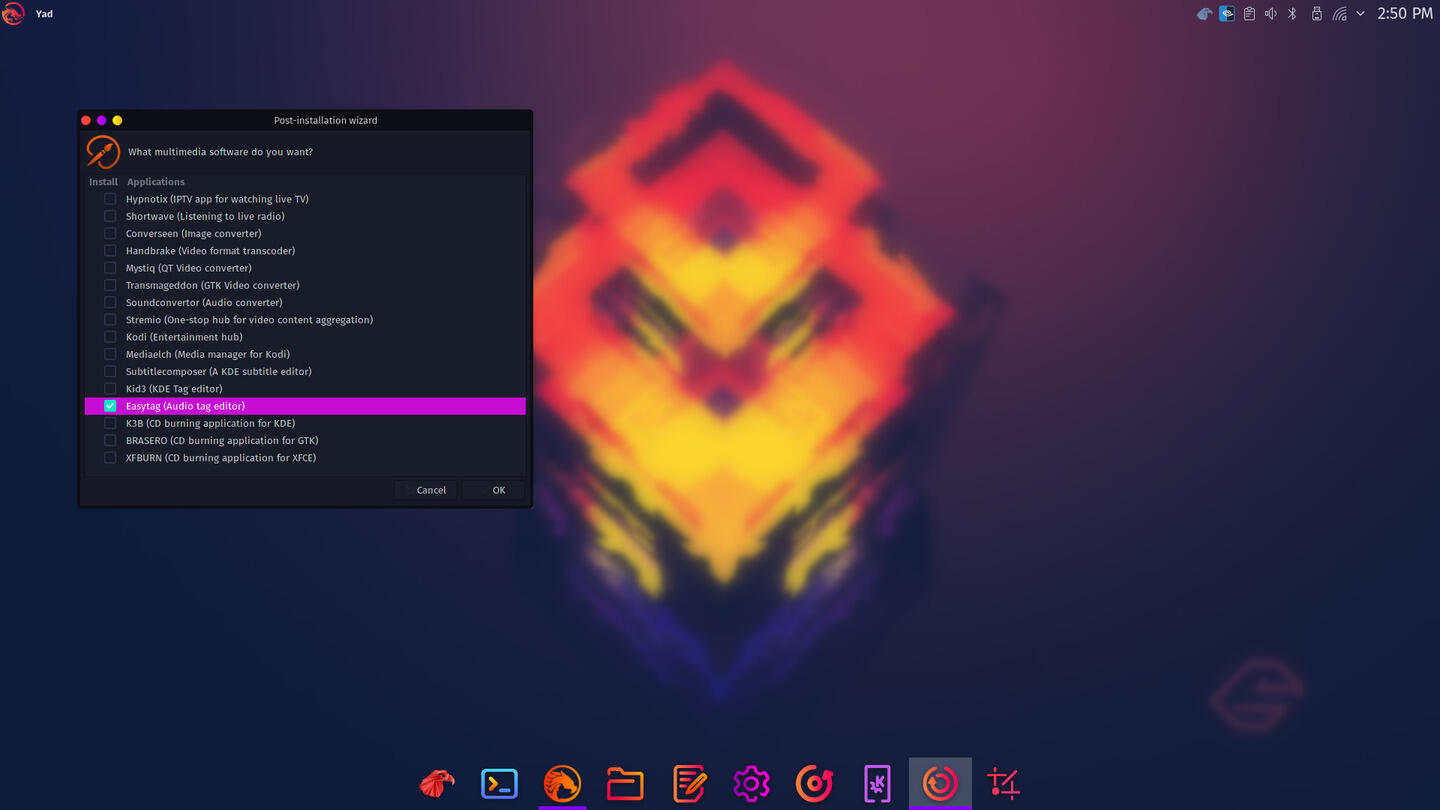Click the Garuda logo in the top-left corner
1440x810 pixels.
coord(13,14)
